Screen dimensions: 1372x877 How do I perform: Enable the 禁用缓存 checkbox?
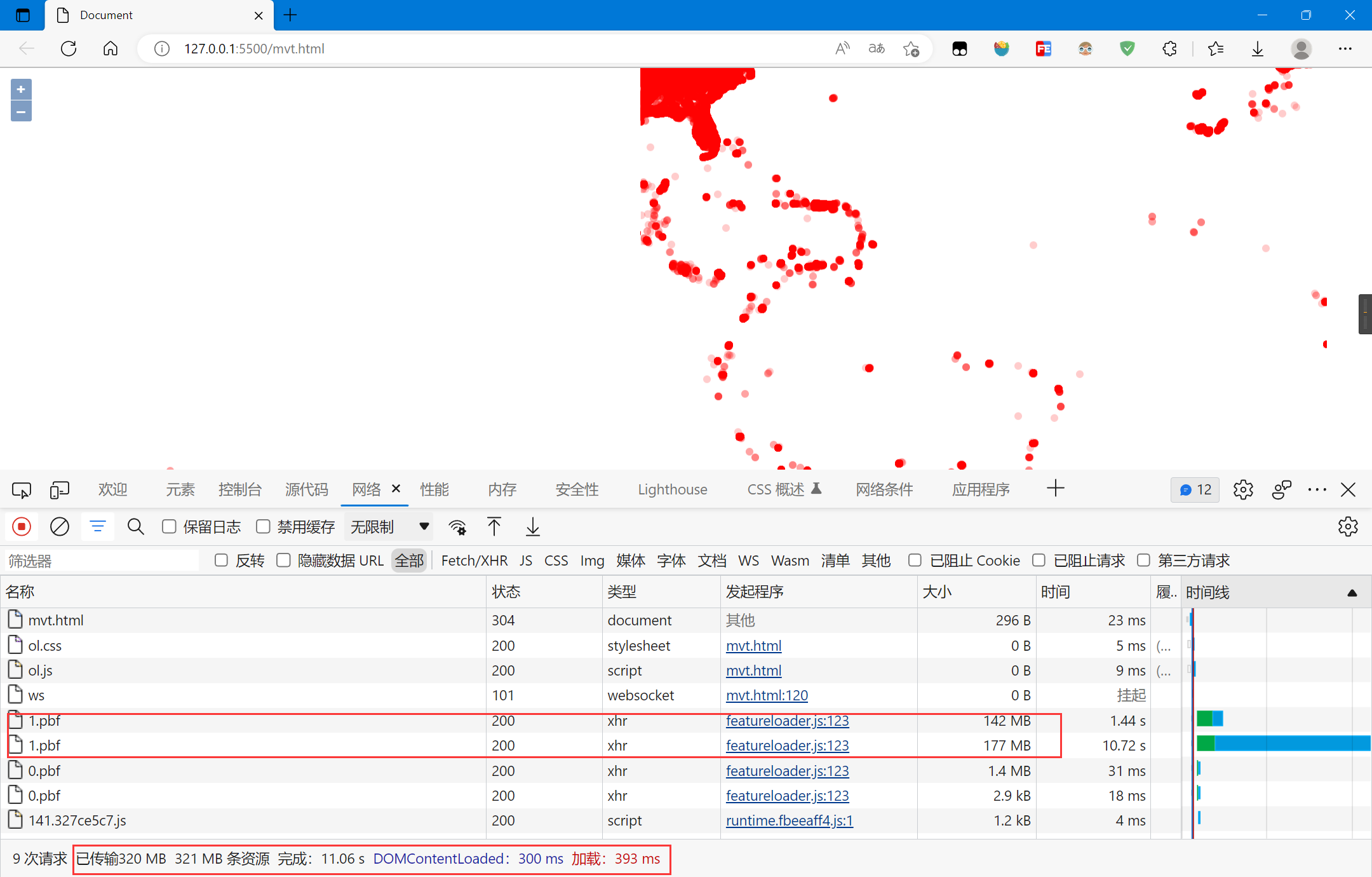pyautogui.click(x=263, y=527)
